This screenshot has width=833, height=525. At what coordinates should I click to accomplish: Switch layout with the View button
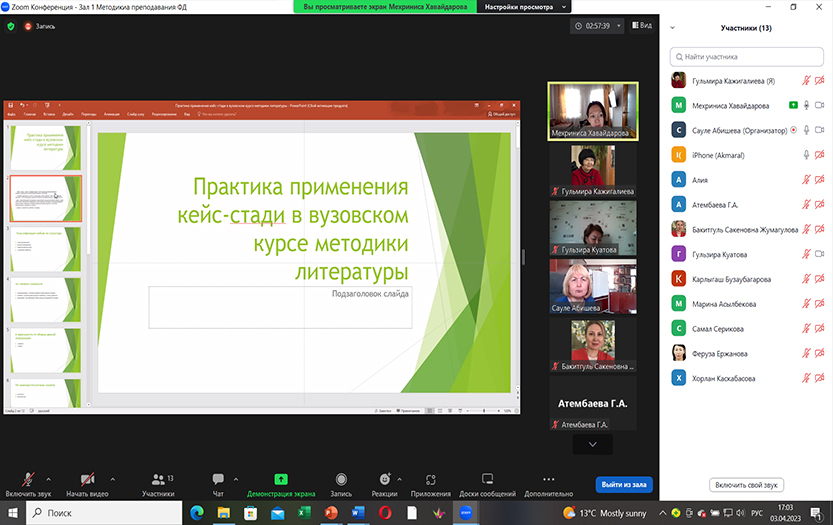tap(640, 26)
